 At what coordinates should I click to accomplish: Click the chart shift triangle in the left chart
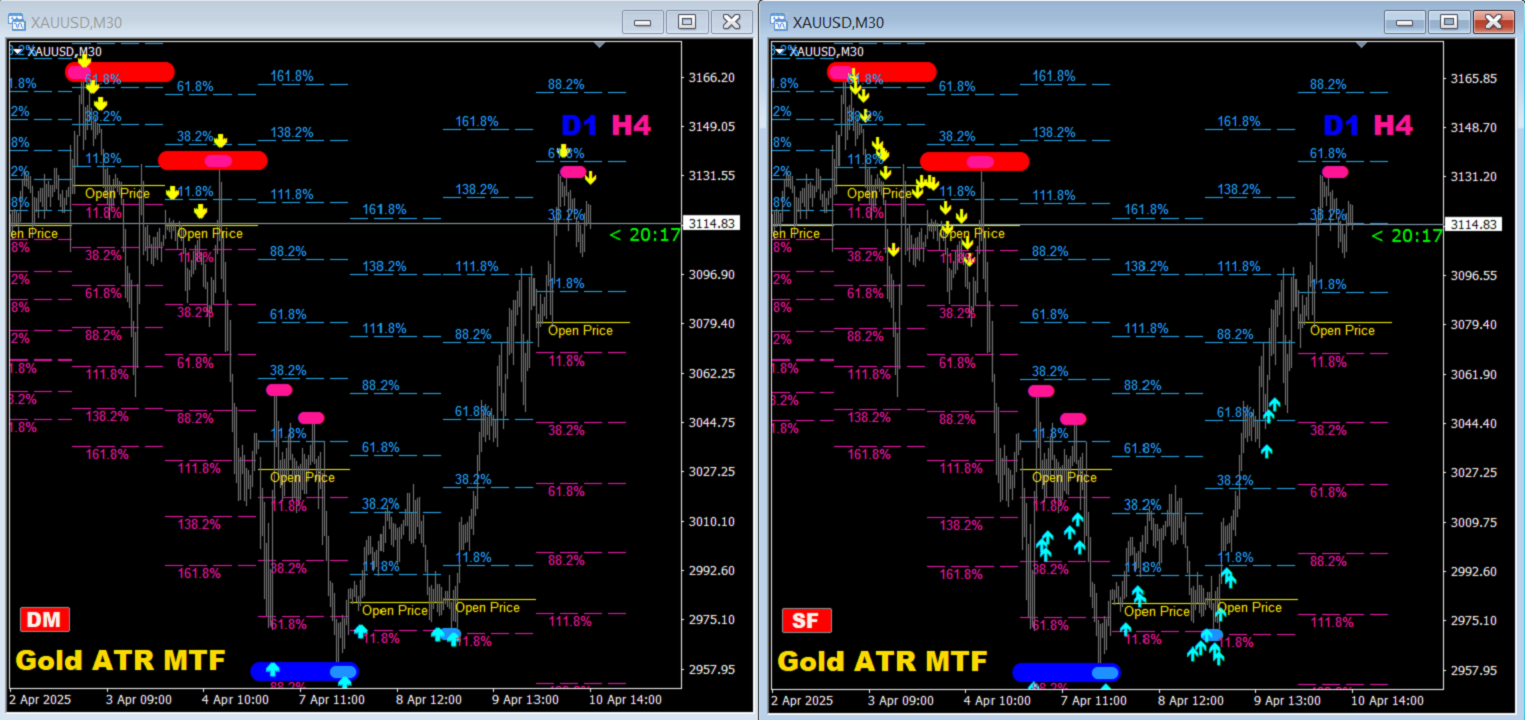(x=599, y=45)
